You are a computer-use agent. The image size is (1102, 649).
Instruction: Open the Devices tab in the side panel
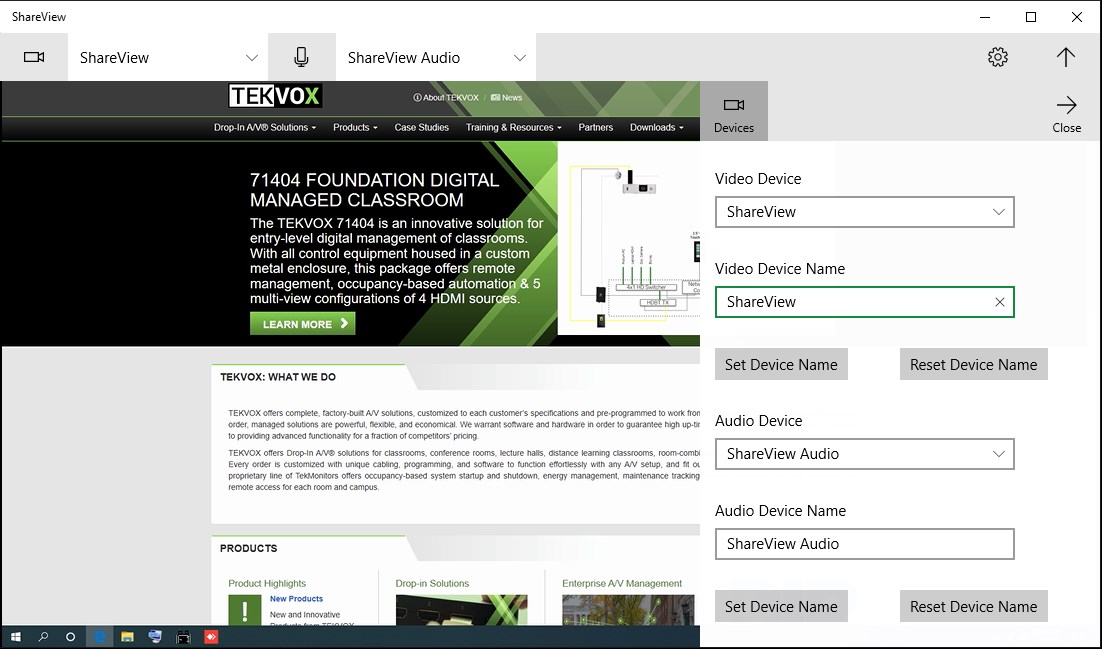click(x=734, y=111)
